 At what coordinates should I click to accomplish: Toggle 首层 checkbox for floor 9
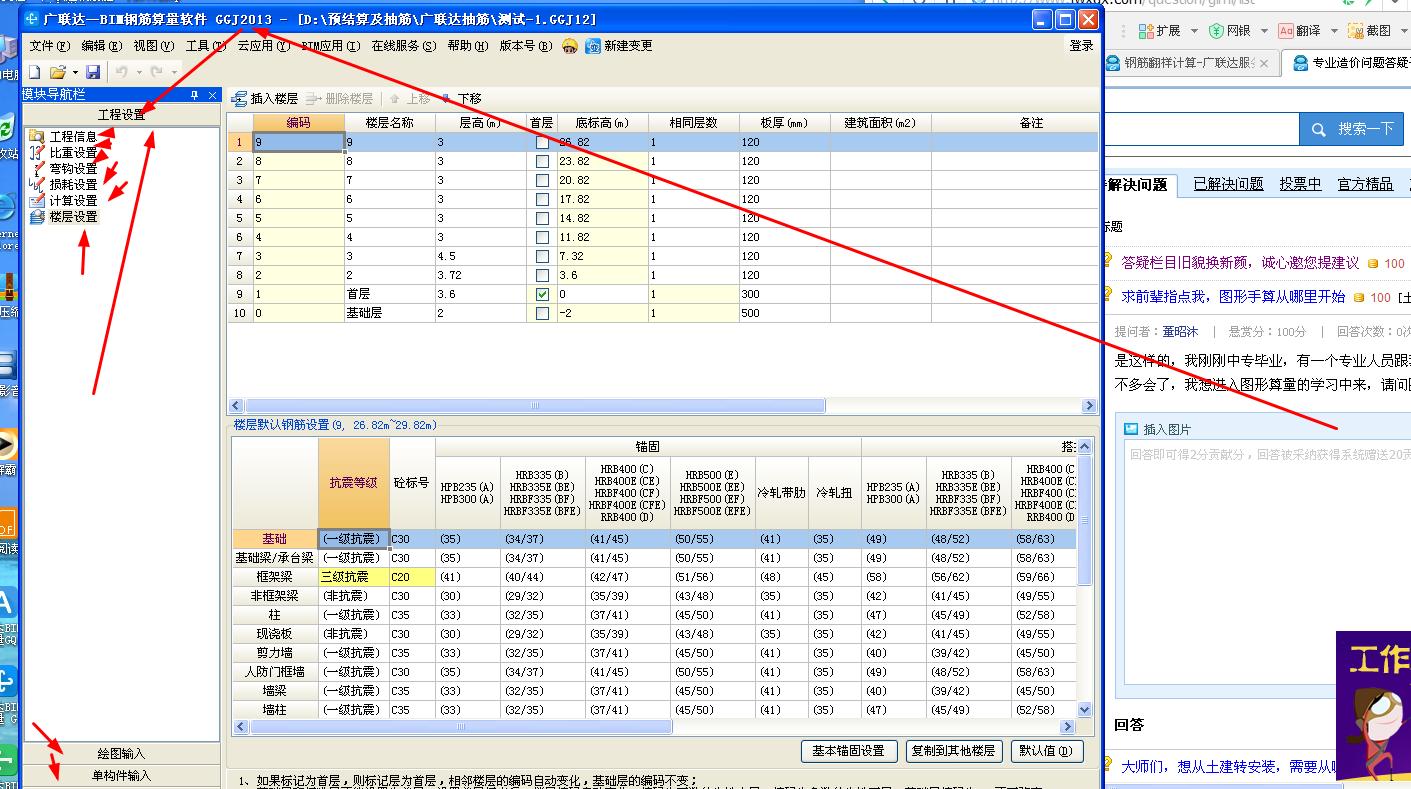coord(542,143)
